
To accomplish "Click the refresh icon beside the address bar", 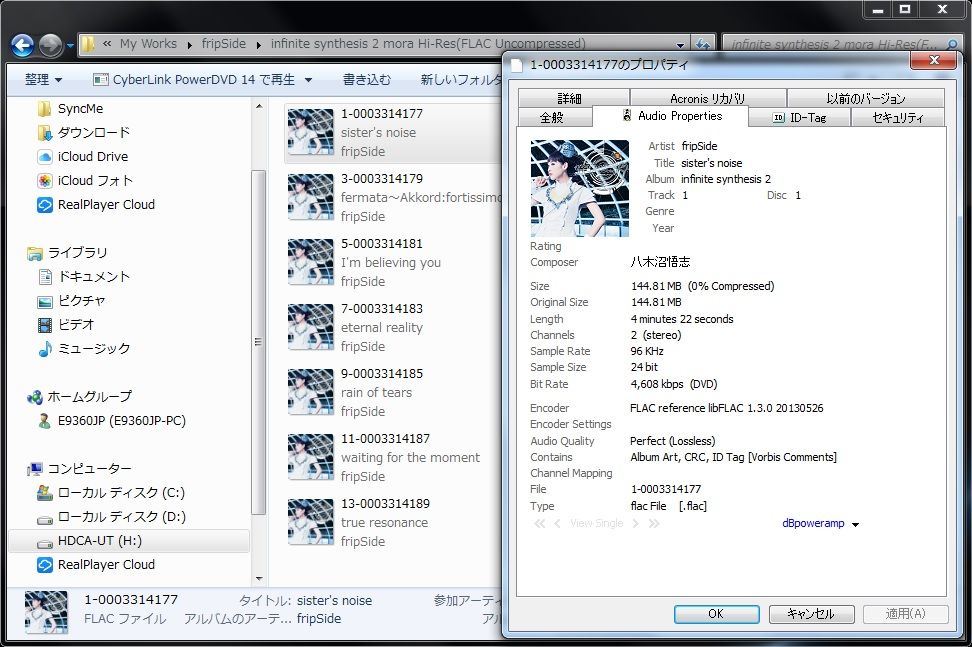I will [702, 45].
